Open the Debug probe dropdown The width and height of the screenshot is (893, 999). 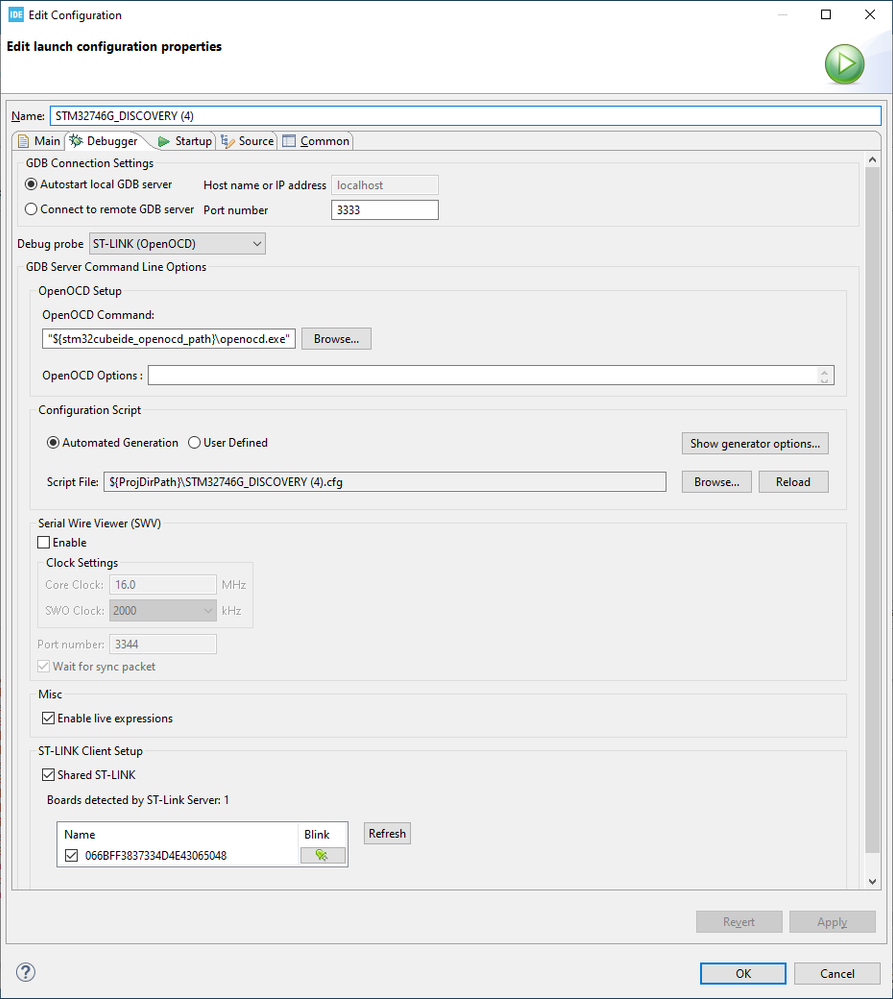coord(177,243)
